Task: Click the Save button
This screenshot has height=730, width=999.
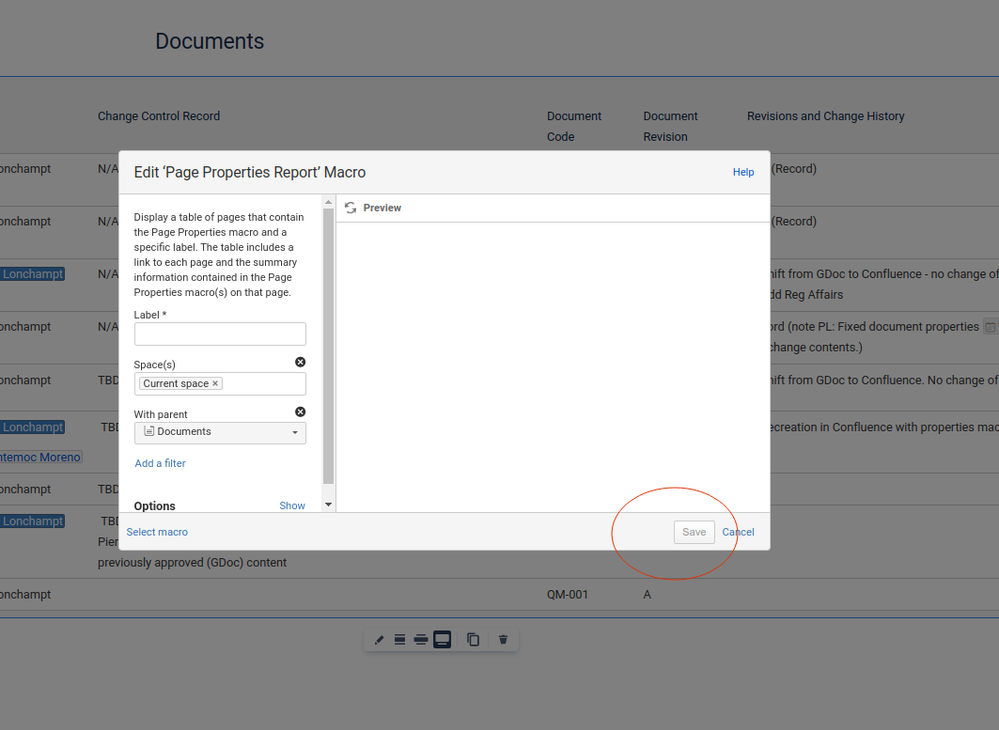Action: tap(694, 532)
